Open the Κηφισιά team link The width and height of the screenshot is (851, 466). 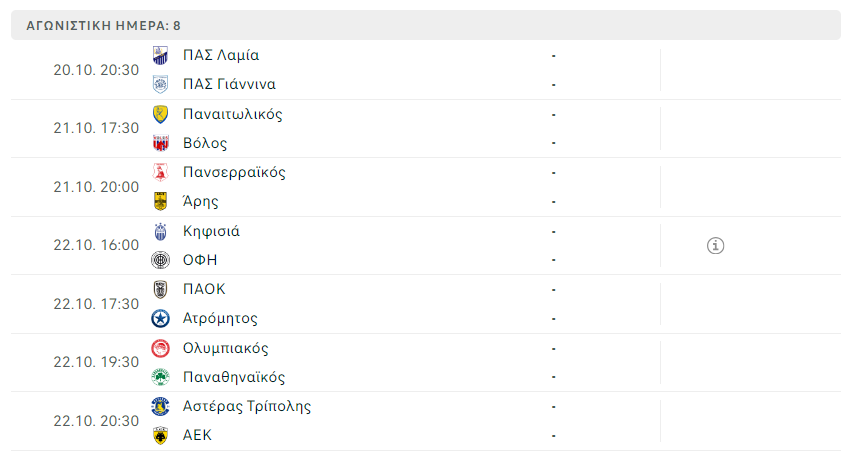pyautogui.click(x=211, y=231)
